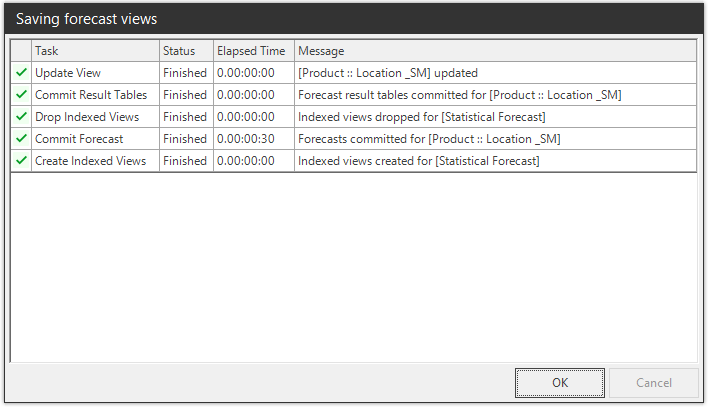
Task: Click Finished status in Commit Forecast row
Action: pos(184,139)
